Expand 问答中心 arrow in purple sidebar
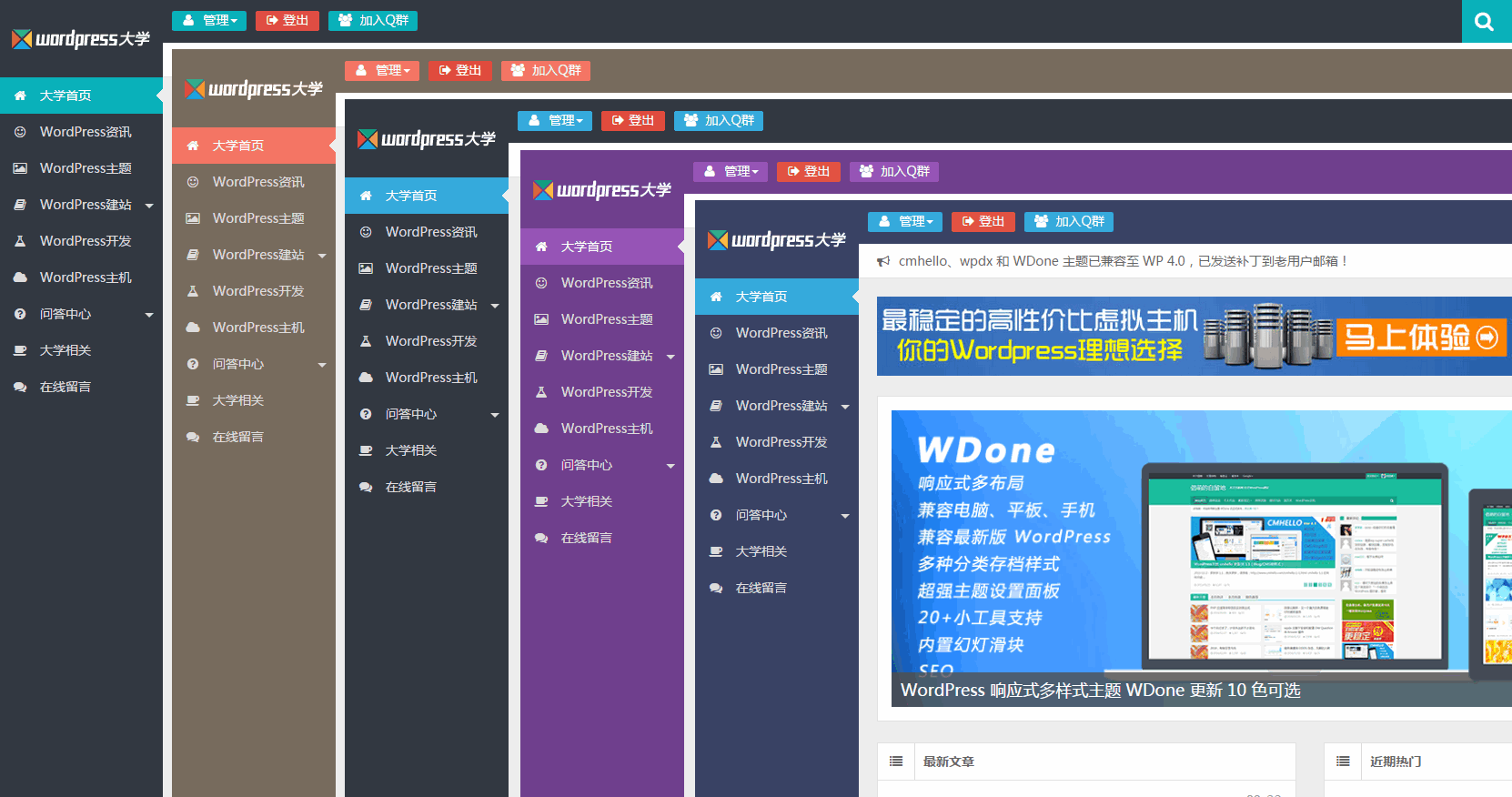The image size is (1512, 797). tap(670, 466)
